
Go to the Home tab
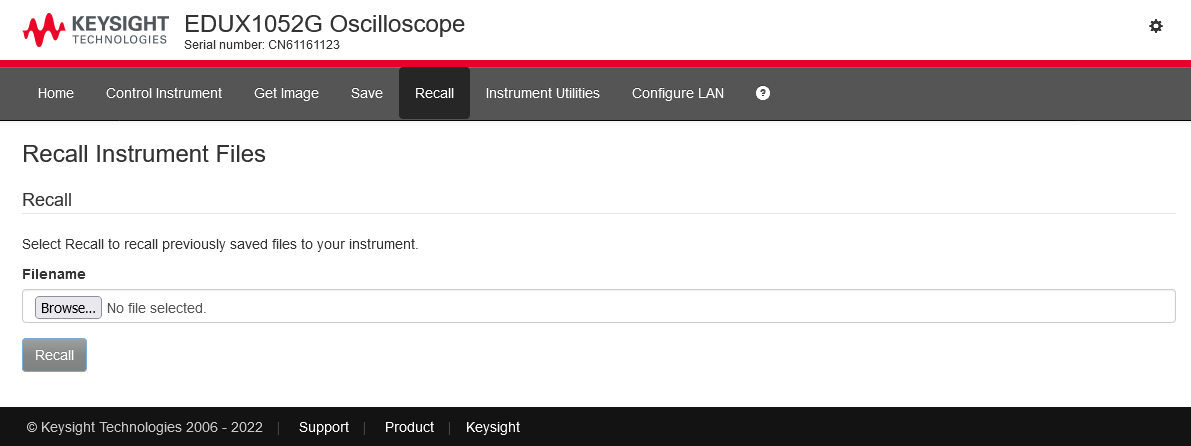[56, 93]
